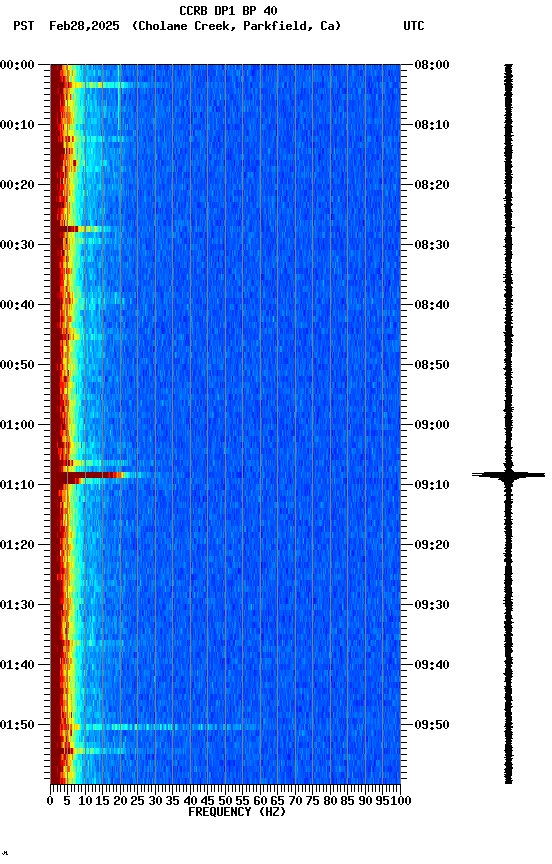The height and width of the screenshot is (864, 552).
Task: Click the 10 Hz frequency tick label
Action: click(x=85, y=801)
